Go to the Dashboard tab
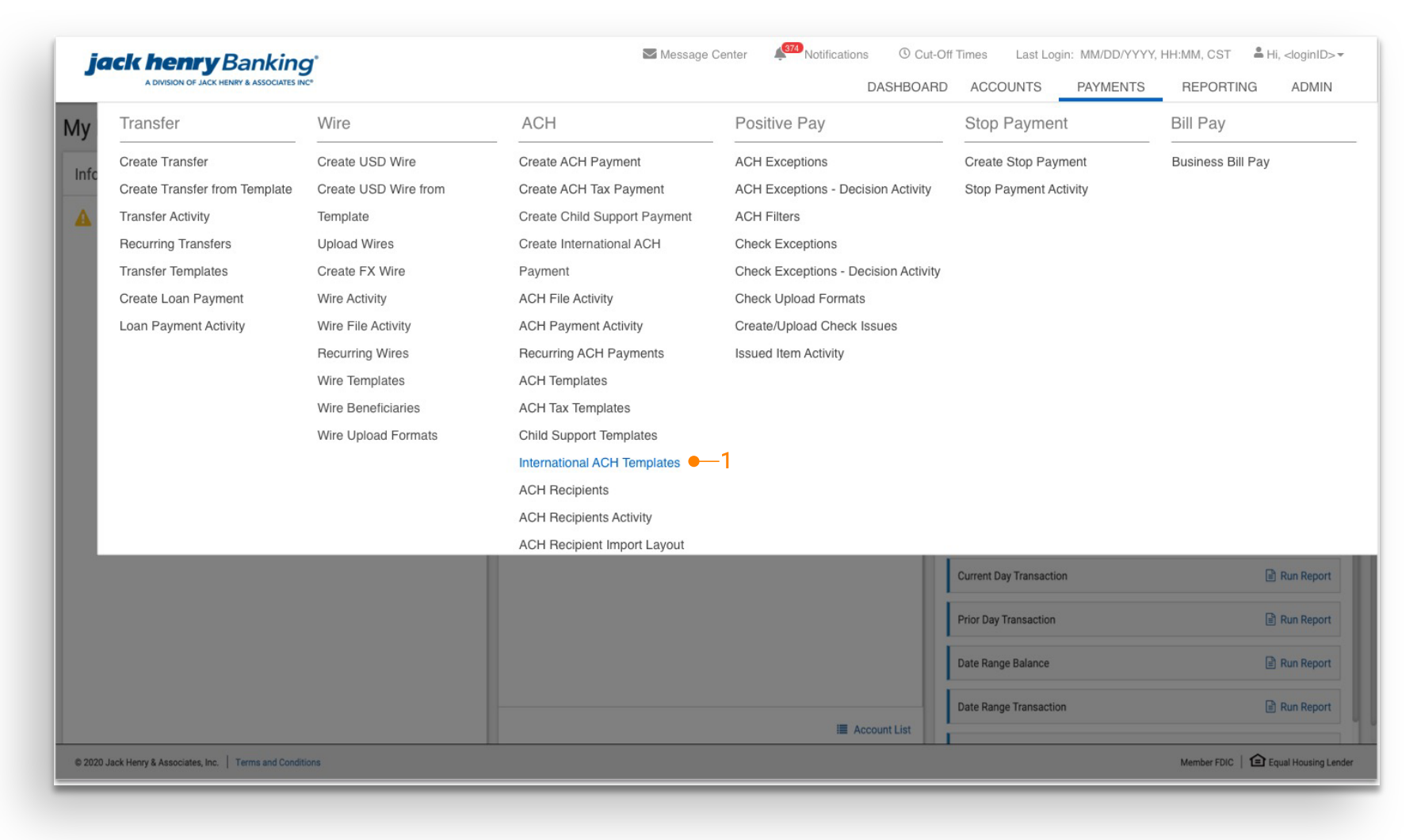 [907, 87]
